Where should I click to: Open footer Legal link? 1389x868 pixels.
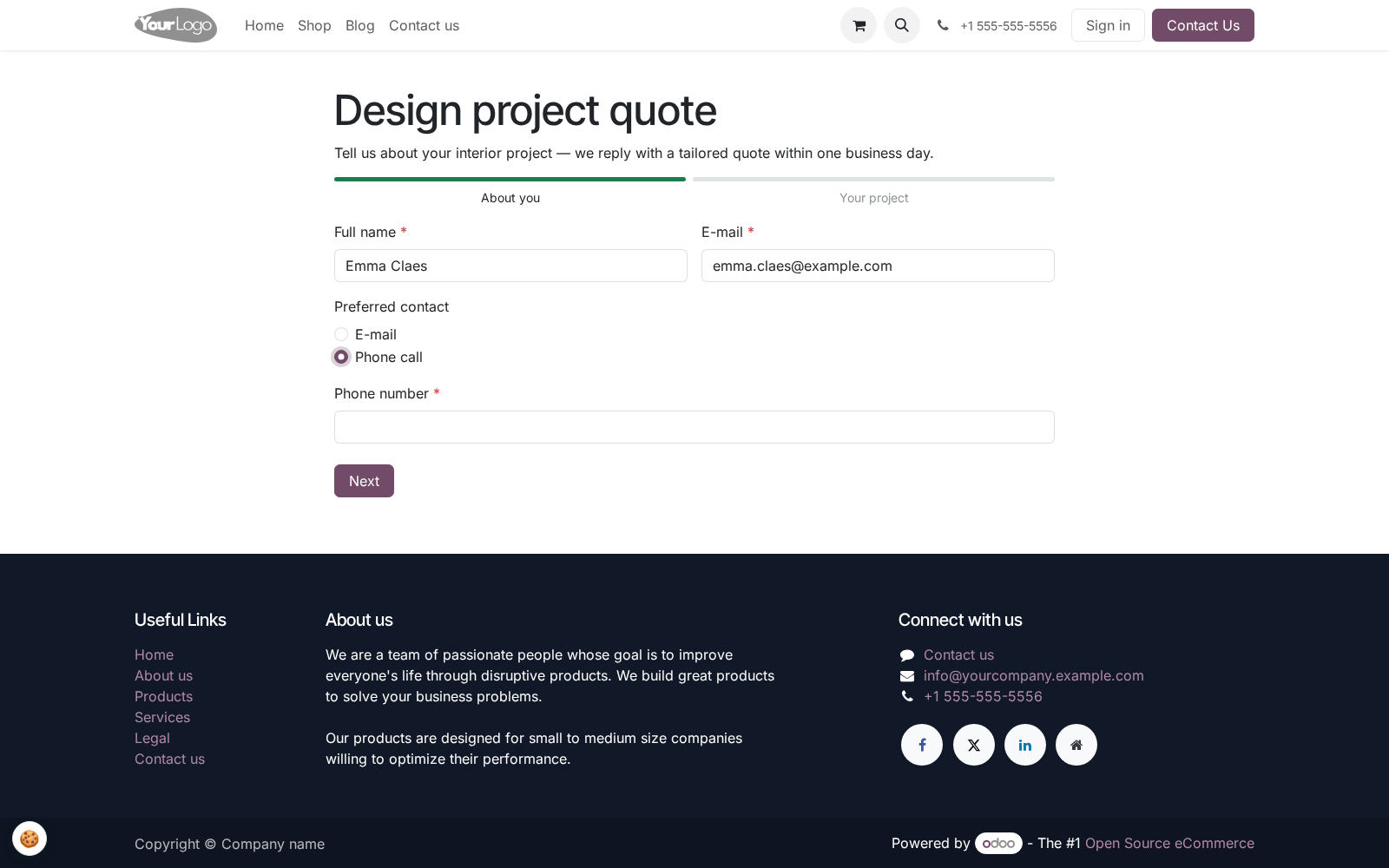pos(152,738)
